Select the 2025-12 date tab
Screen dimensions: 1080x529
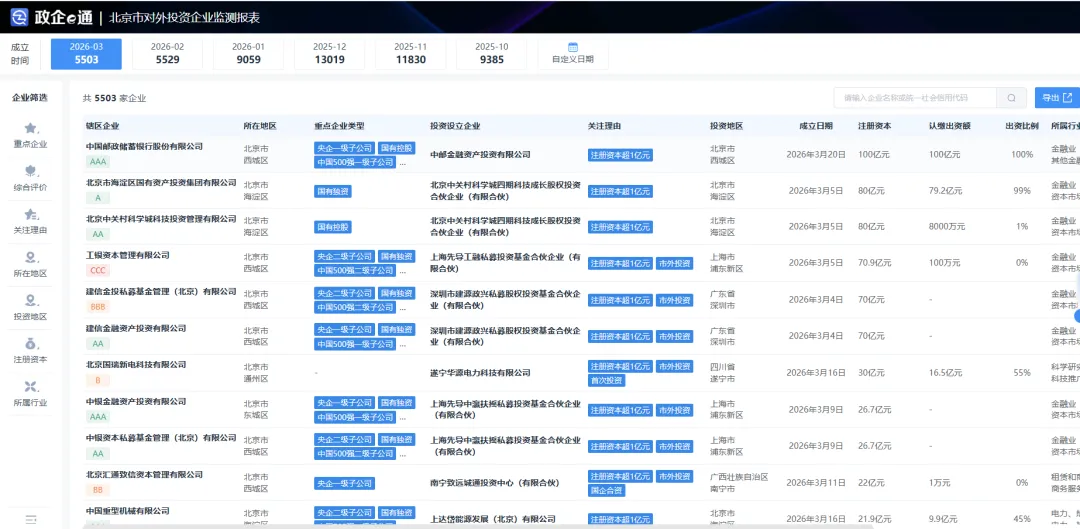pos(329,54)
